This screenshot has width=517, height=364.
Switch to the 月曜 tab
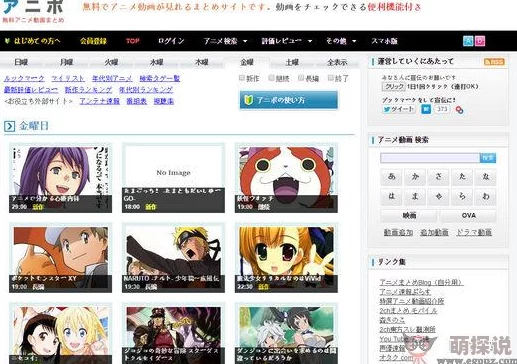click(x=66, y=62)
